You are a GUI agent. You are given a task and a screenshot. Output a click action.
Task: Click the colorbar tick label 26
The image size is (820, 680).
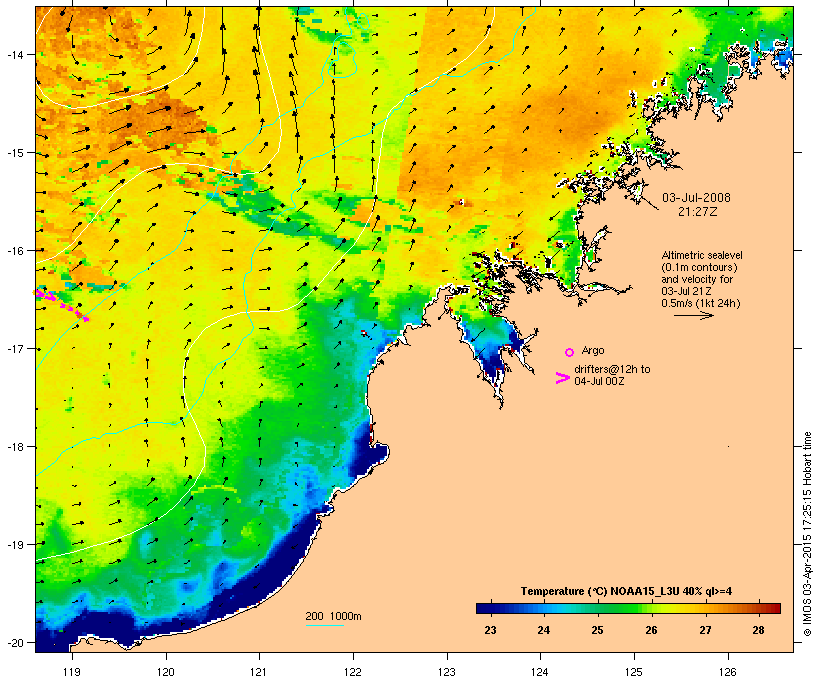coord(651,630)
